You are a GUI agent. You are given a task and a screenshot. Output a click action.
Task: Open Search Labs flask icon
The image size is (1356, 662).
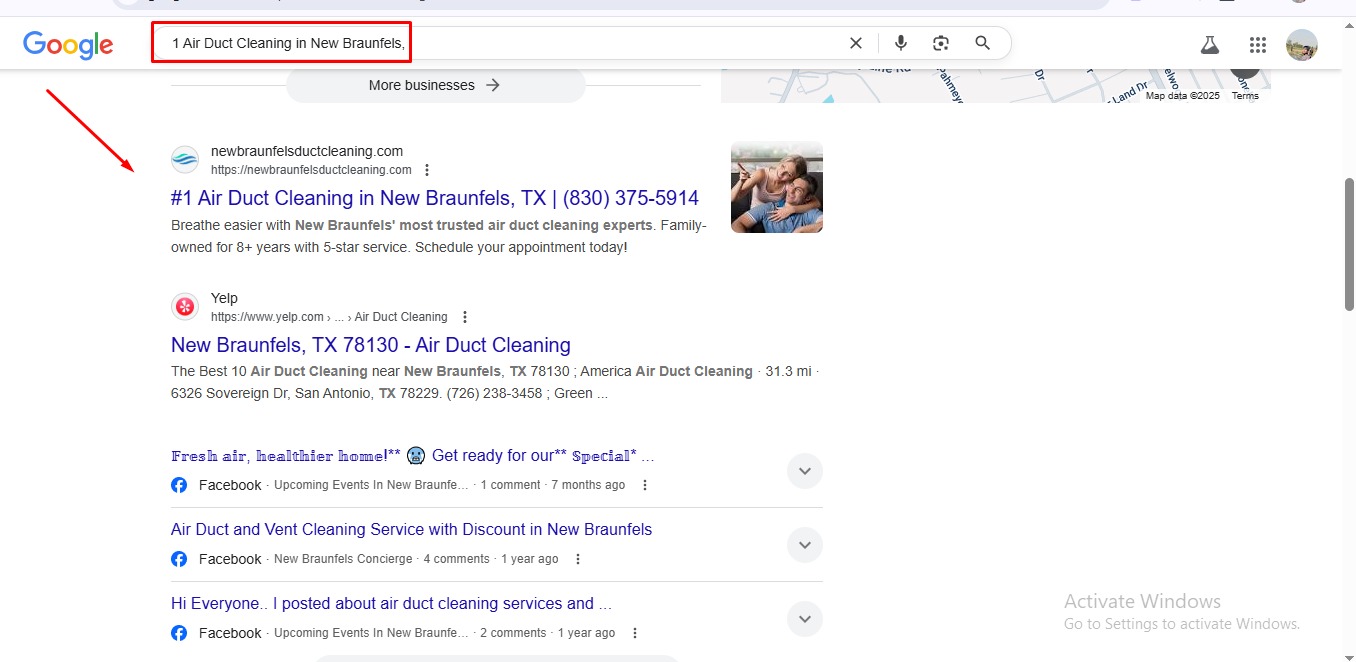(1210, 45)
